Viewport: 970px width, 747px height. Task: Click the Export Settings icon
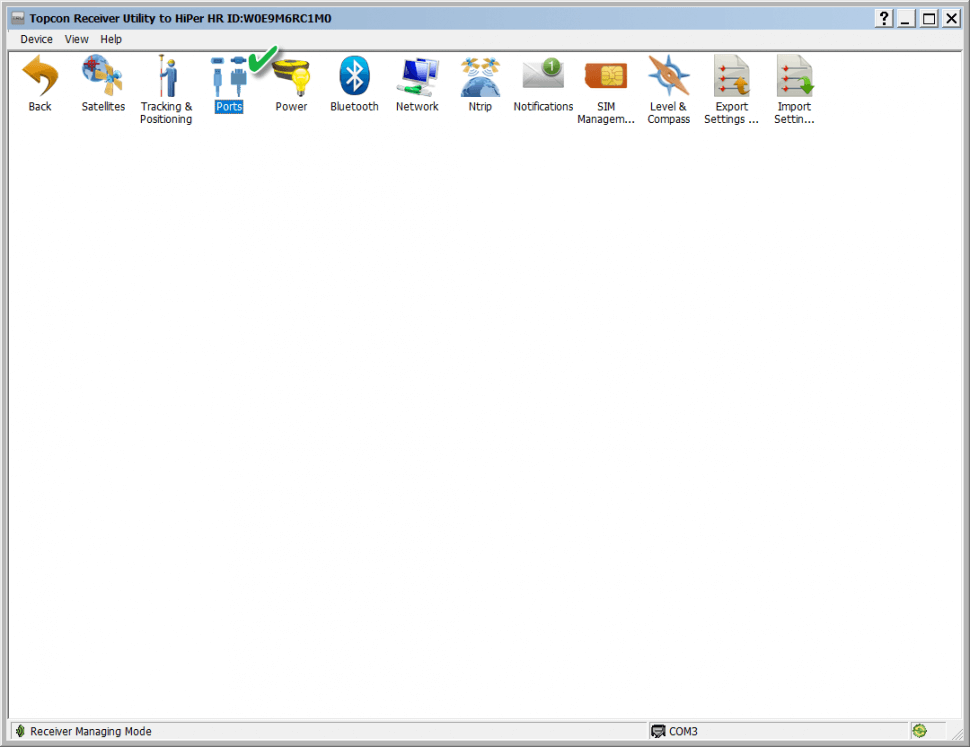(732, 76)
